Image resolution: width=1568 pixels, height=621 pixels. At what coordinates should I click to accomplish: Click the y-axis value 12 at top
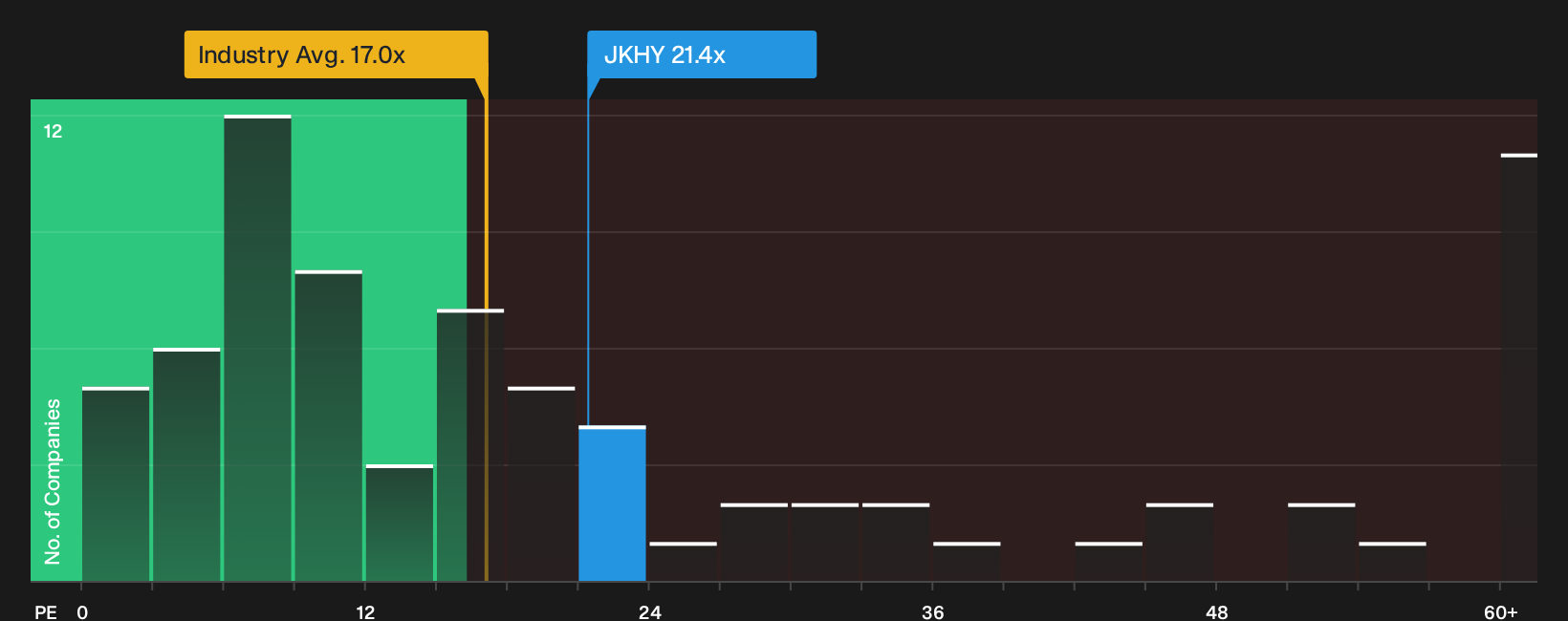[x=53, y=131]
